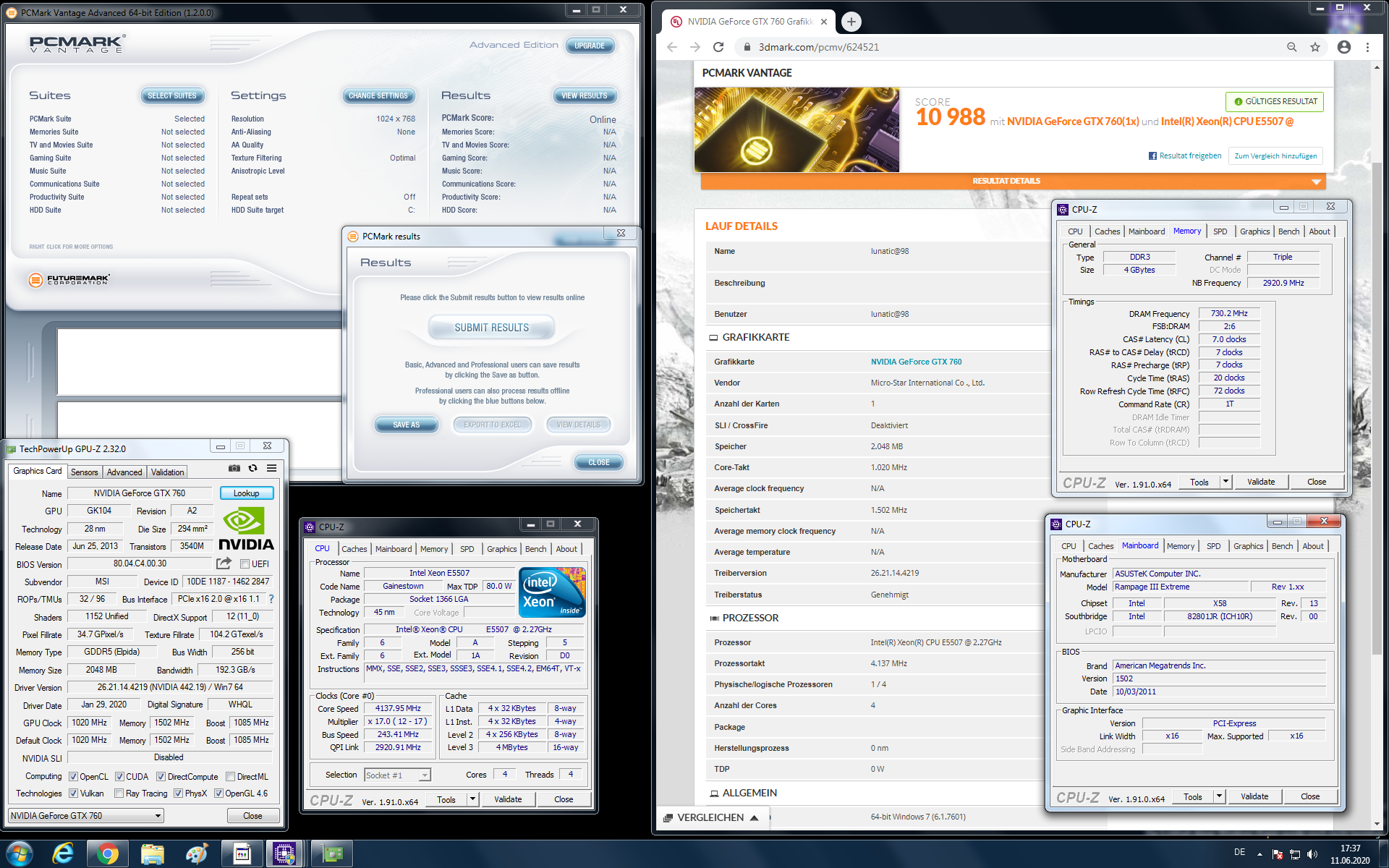Open Paint from the taskbar

point(196,854)
